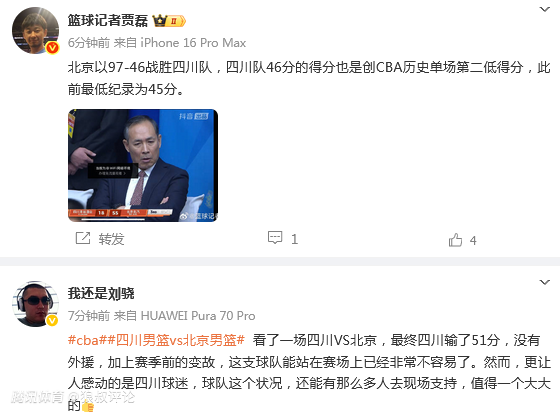Open comments via the speech bubble icon
This screenshot has width=560, height=413.
[x=275, y=238]
